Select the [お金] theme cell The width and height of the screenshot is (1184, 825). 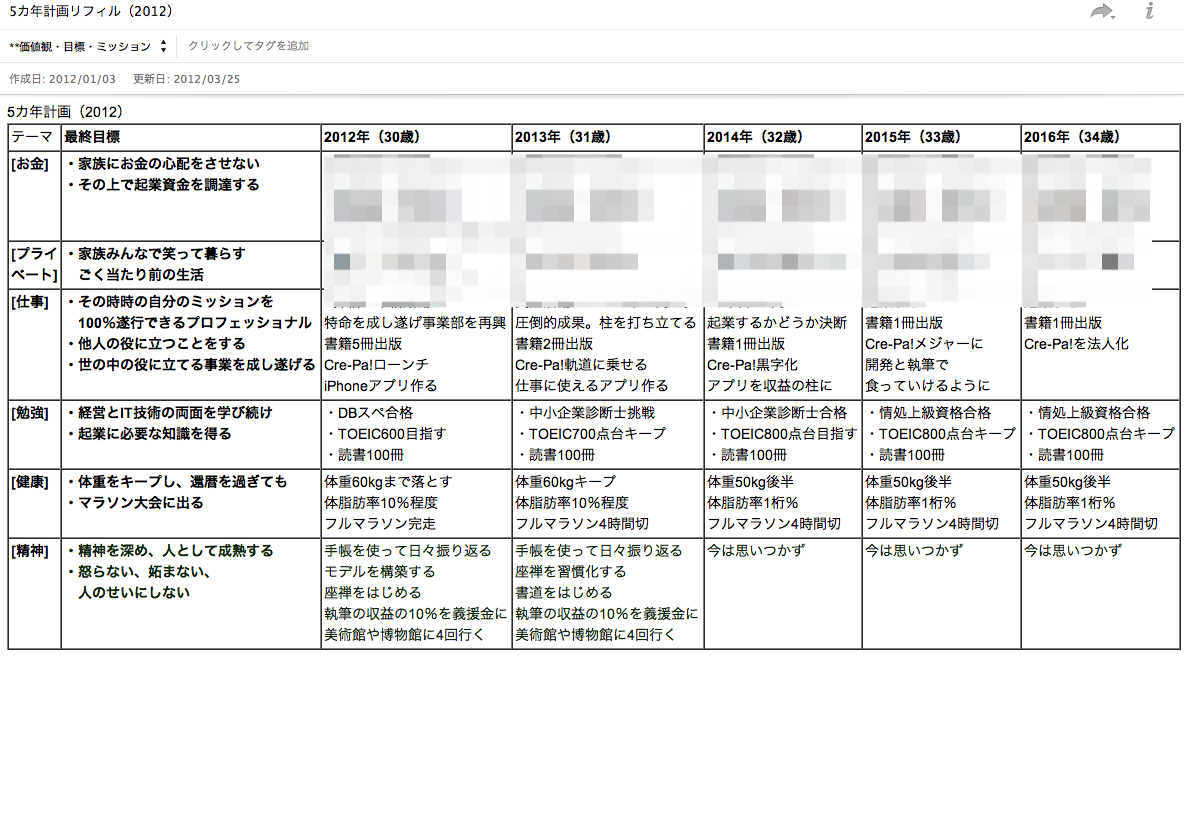pos(30,164)
